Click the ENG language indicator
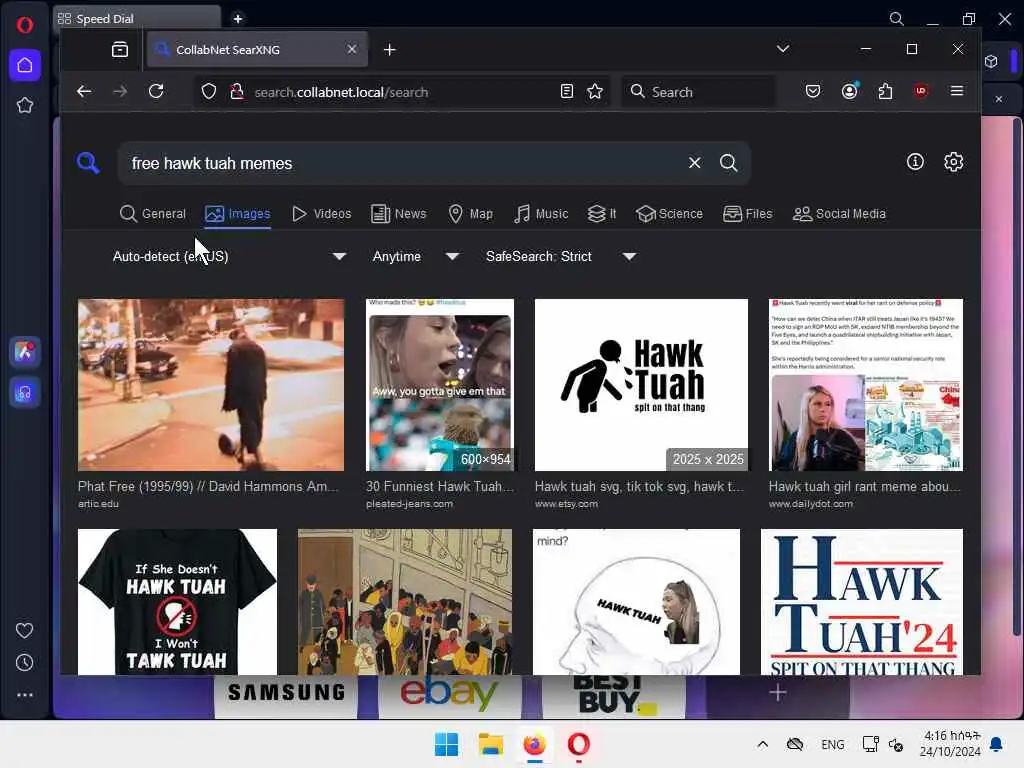Viewport: 1024px width, 768px height. click(833, 744)
